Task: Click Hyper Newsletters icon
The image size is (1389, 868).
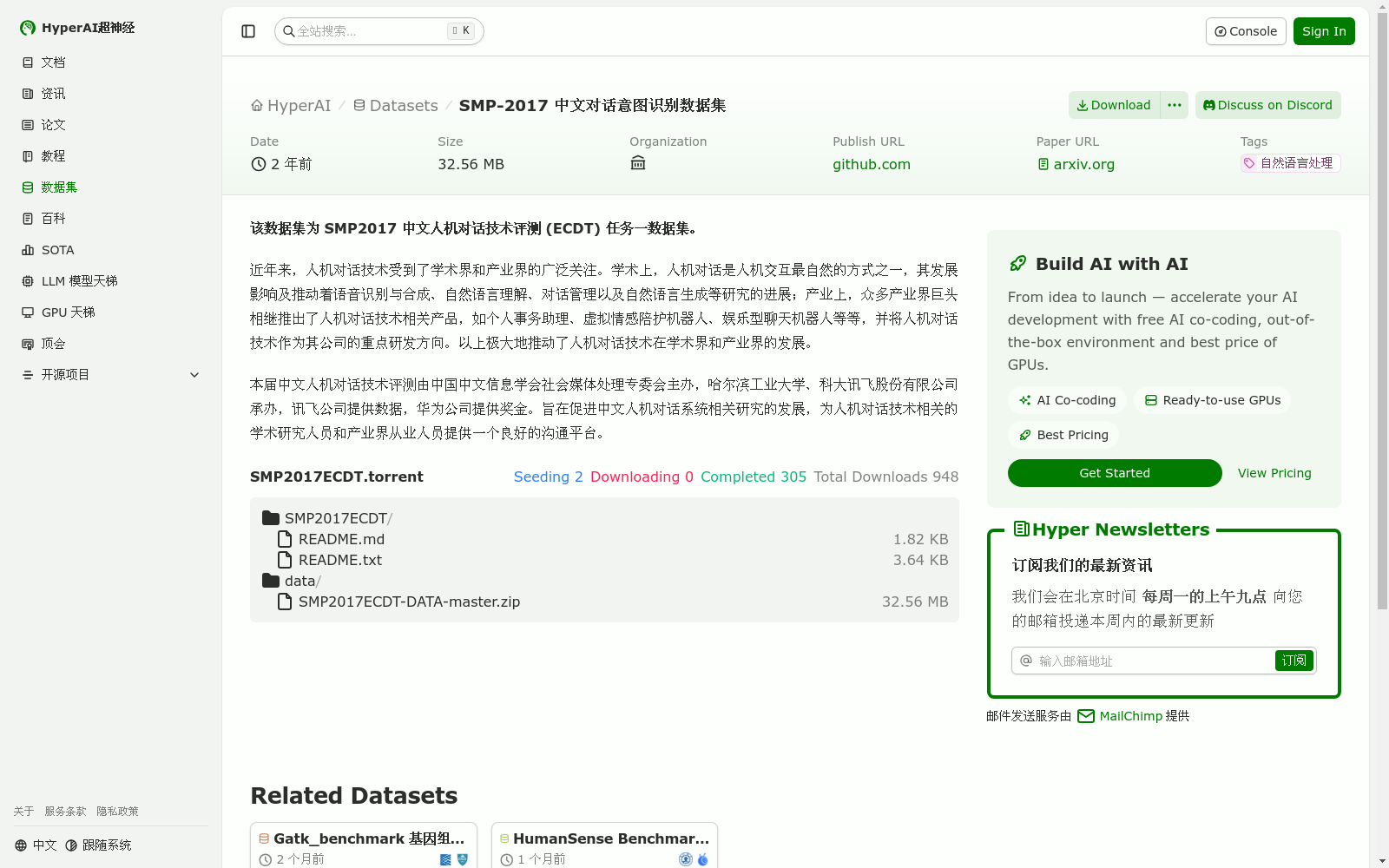Action: point(1022,529)
